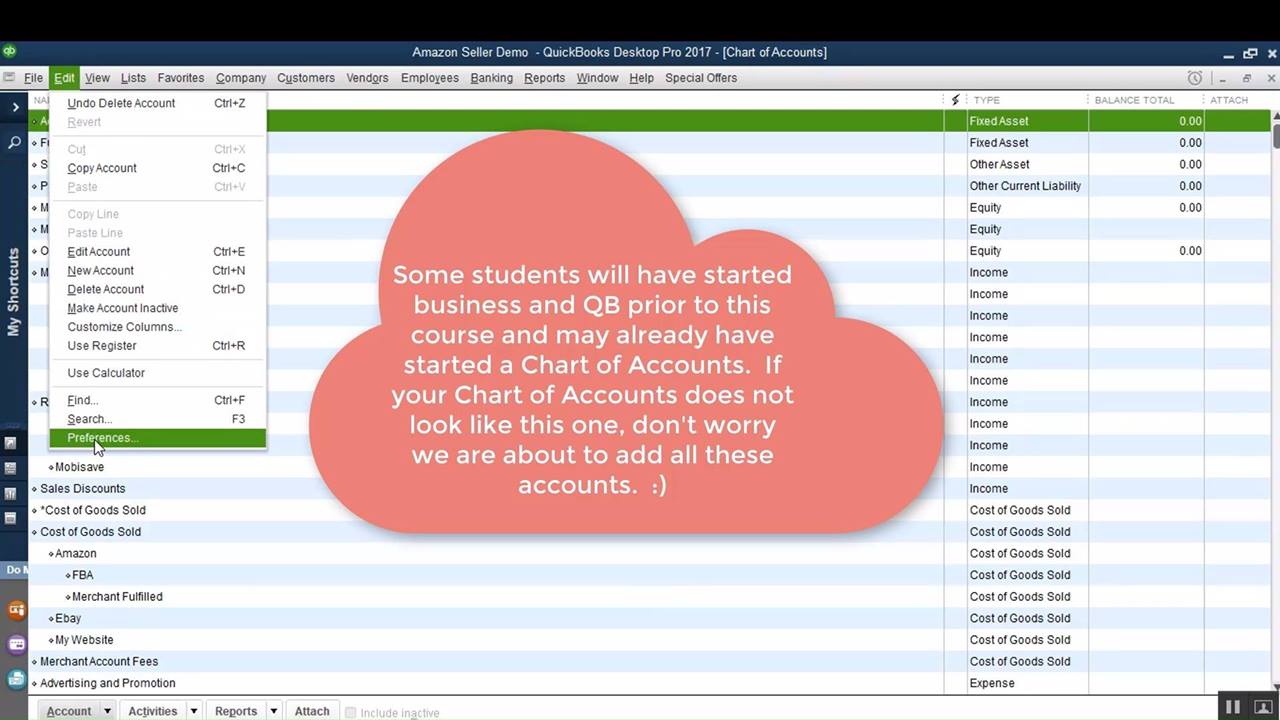The image size is (1280, 720).
Task: Expand the My Shortcuts sidebar arrow
Action: (x=15, y=107)
